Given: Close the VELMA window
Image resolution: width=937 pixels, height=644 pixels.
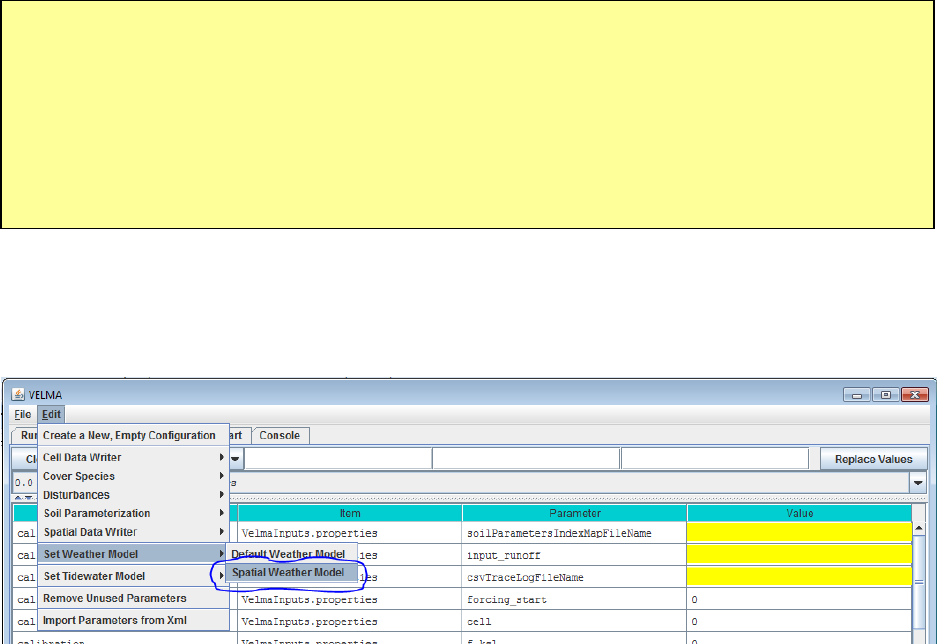Looking at the screenshot, I should (x=915, y=395).
